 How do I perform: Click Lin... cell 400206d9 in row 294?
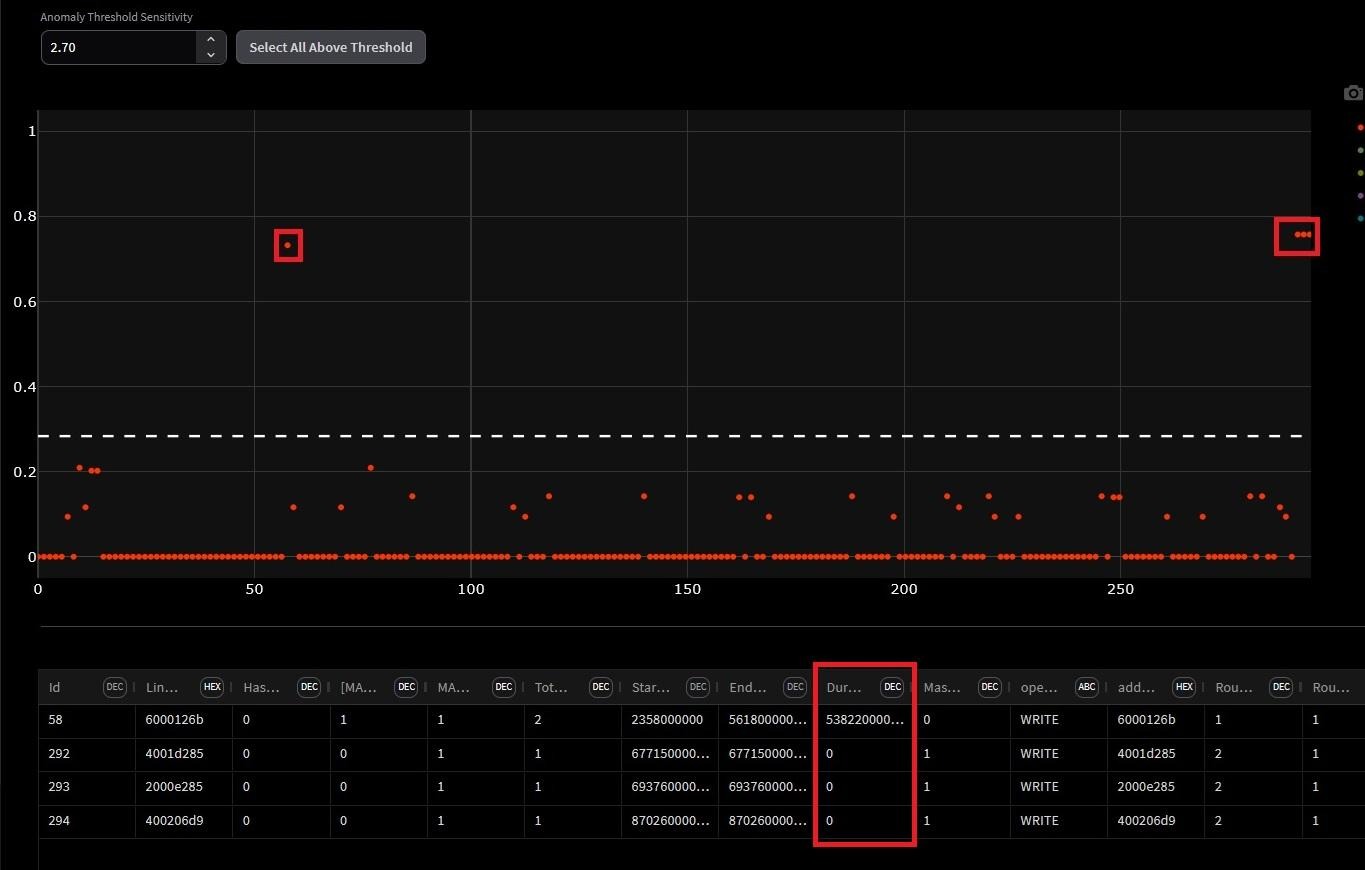click(x=184, y=821)
